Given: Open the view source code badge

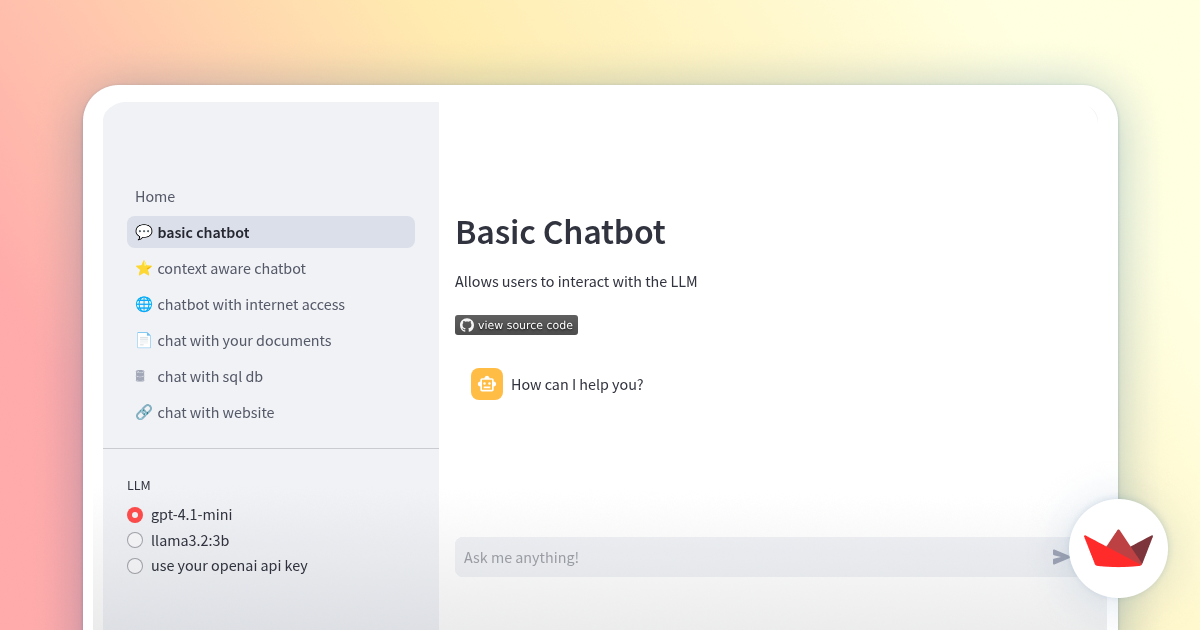Looking at the screenshot, I should pyautogui.click(x=516, y=325).
